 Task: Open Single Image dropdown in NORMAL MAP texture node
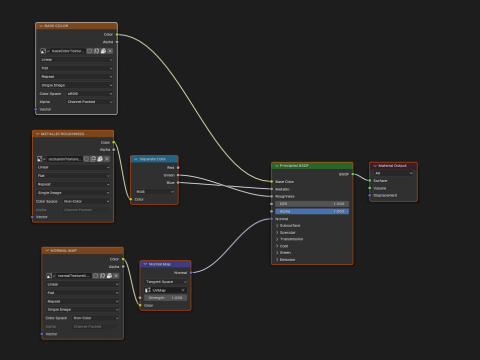[83, 310]
